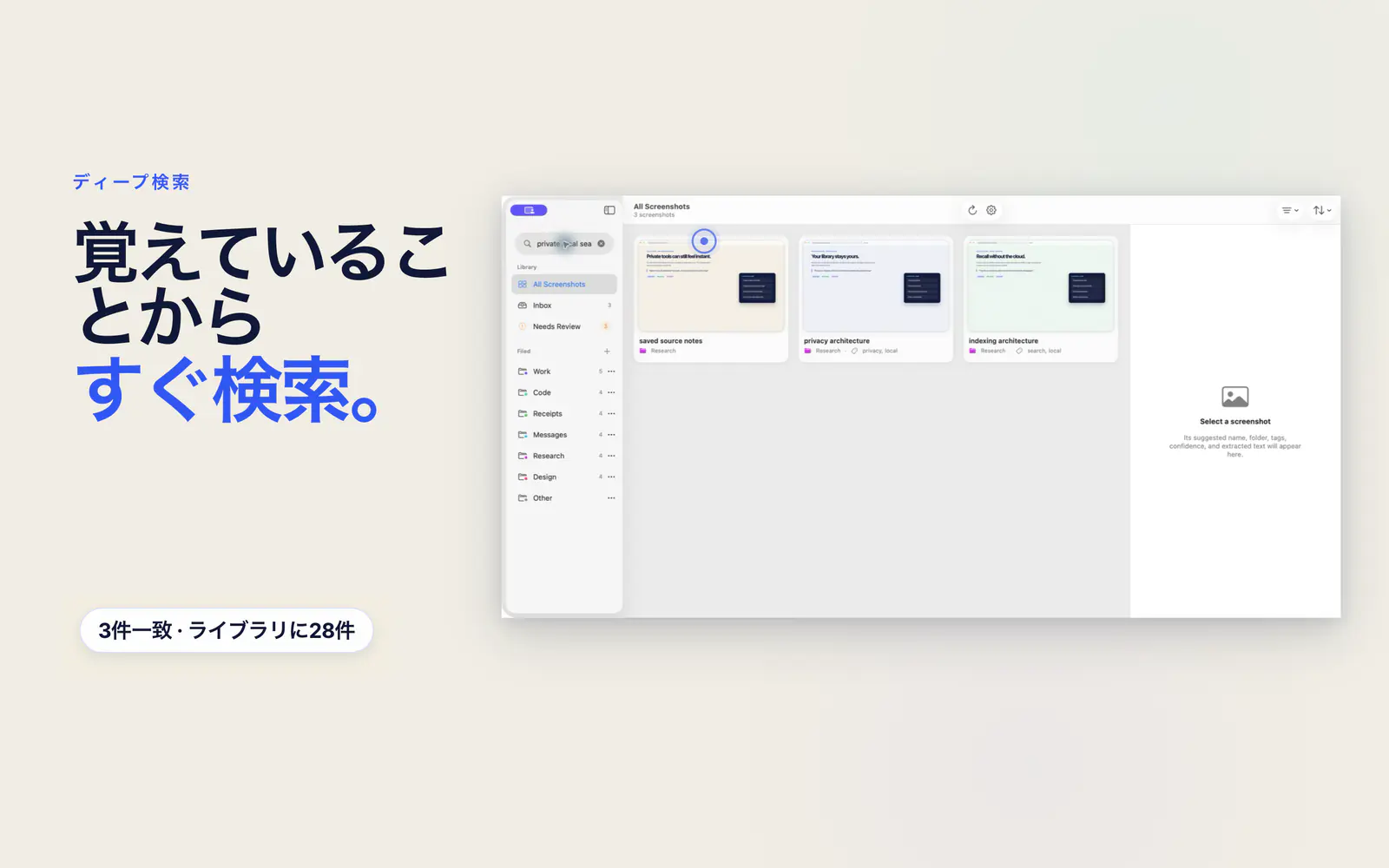The width and height of the screenshot is (1389, 868).
Task: Click the '3件一致・ライブラリに28件' pill
Action: pos(227,630)
